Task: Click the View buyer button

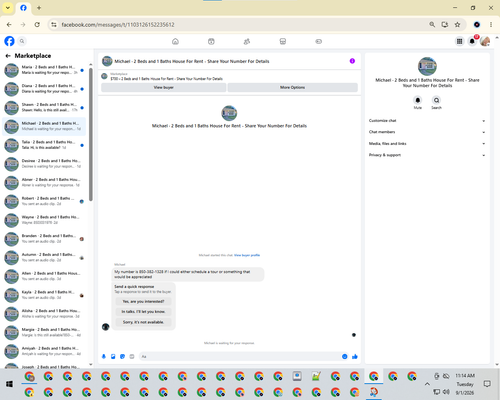Action: [x=164, y=87]
